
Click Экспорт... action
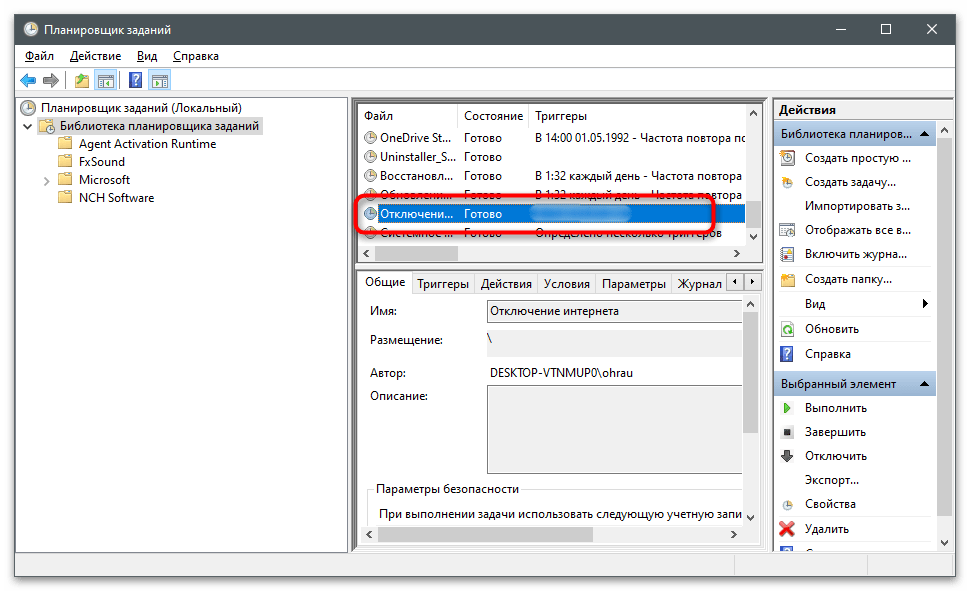(831, 480)
